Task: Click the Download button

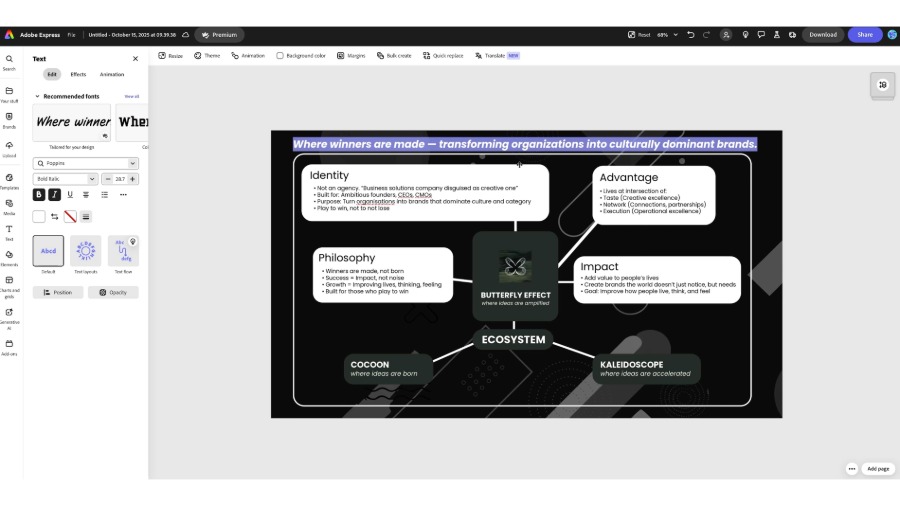Action: 823,34
